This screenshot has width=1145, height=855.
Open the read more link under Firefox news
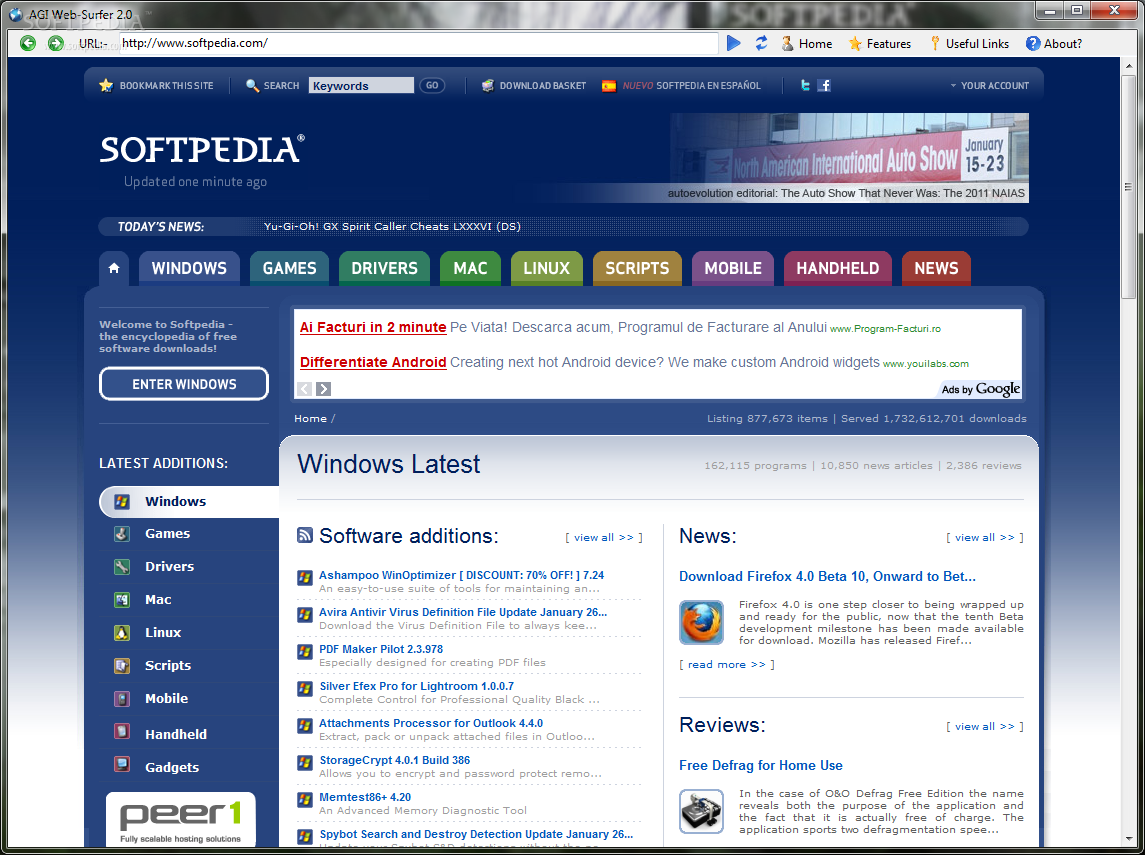(x=727, y=664)
